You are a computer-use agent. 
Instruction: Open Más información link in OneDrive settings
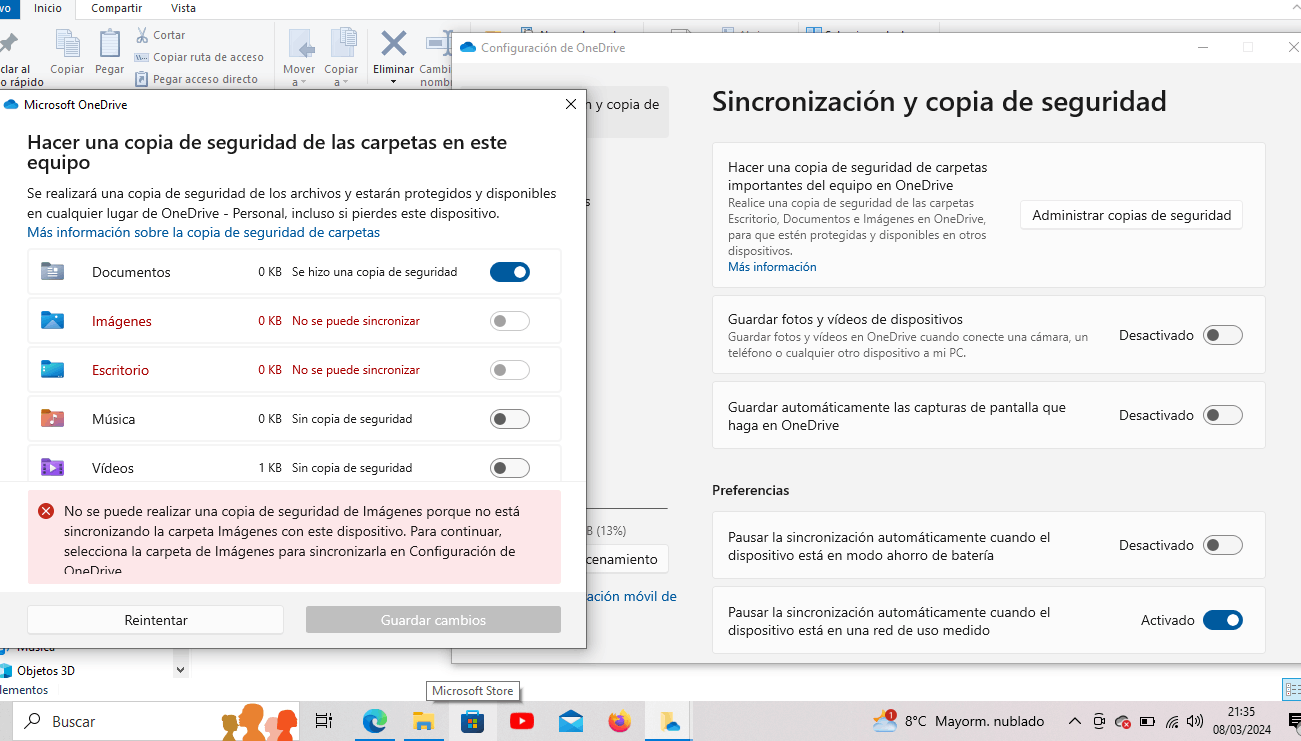coord(772,267)
